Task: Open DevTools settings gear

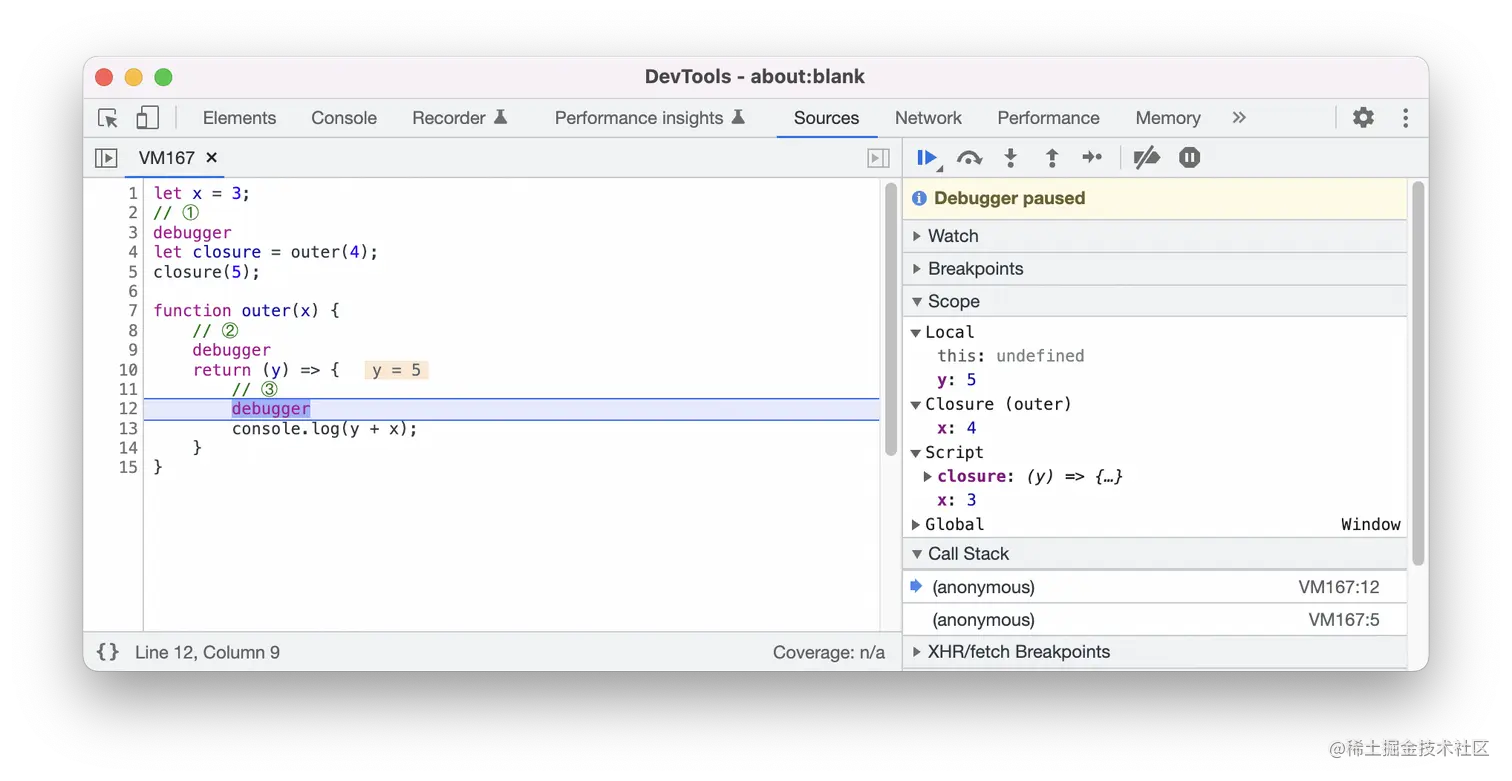Action: [x=1363, y=117]
